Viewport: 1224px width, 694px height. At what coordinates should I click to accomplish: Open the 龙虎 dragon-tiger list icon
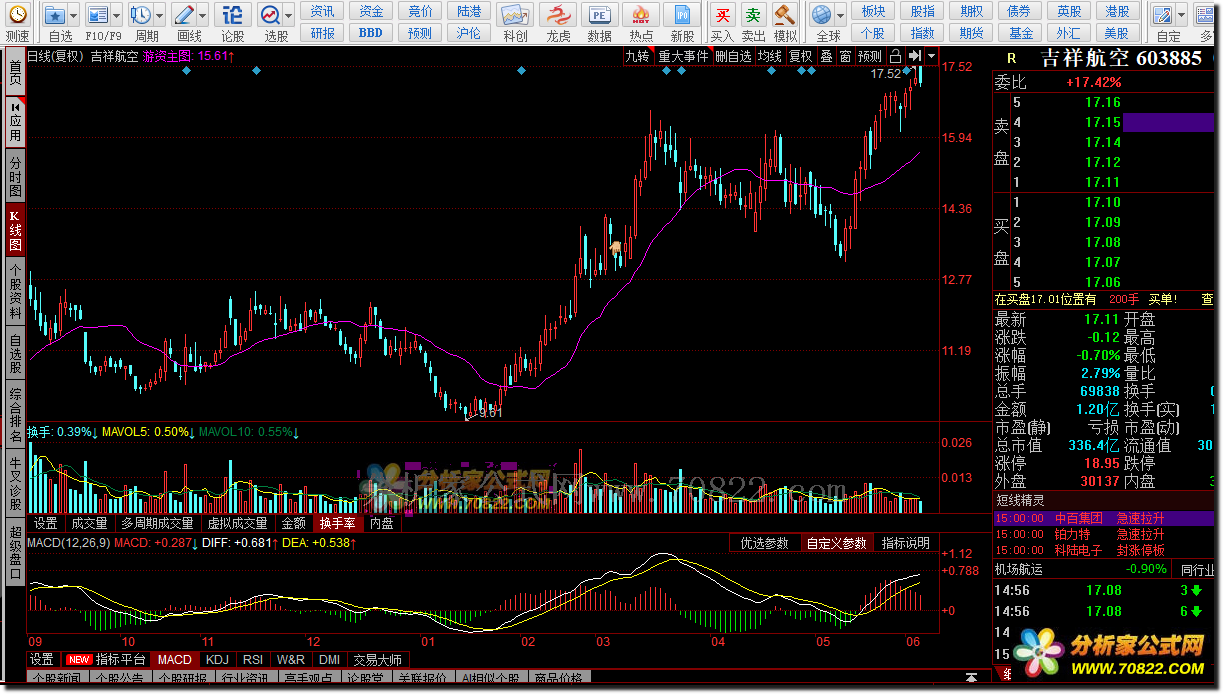(558, 15)
